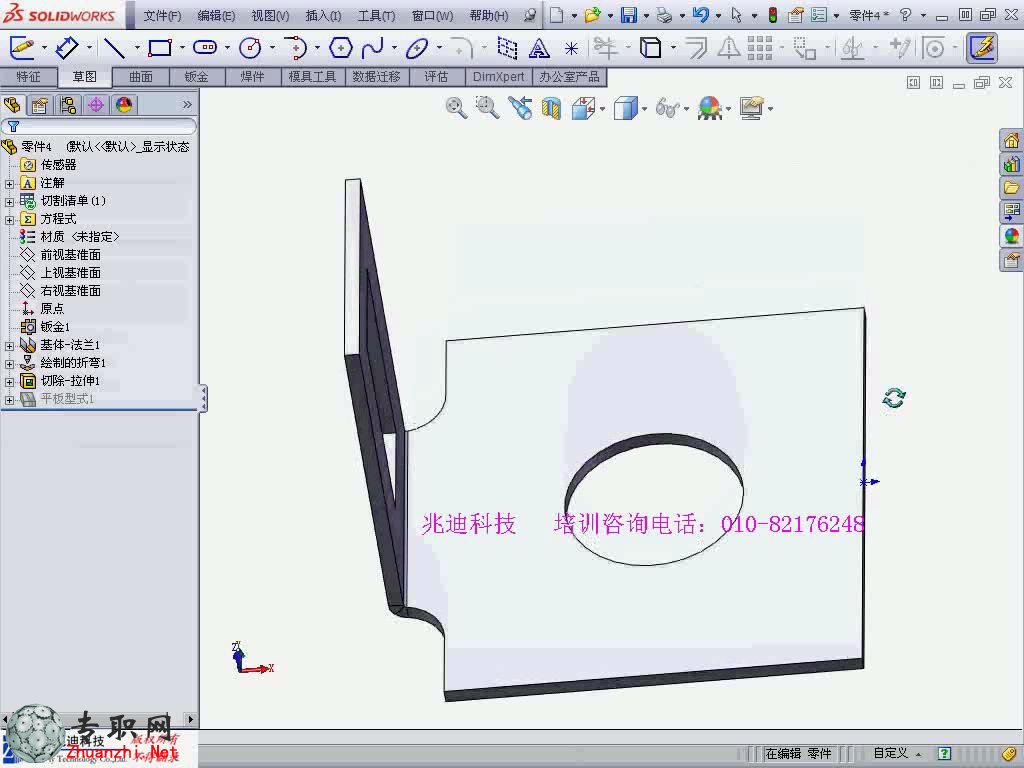1024x768 pixels.
Task: Activate the Section View icon
Action: (551, 108)
